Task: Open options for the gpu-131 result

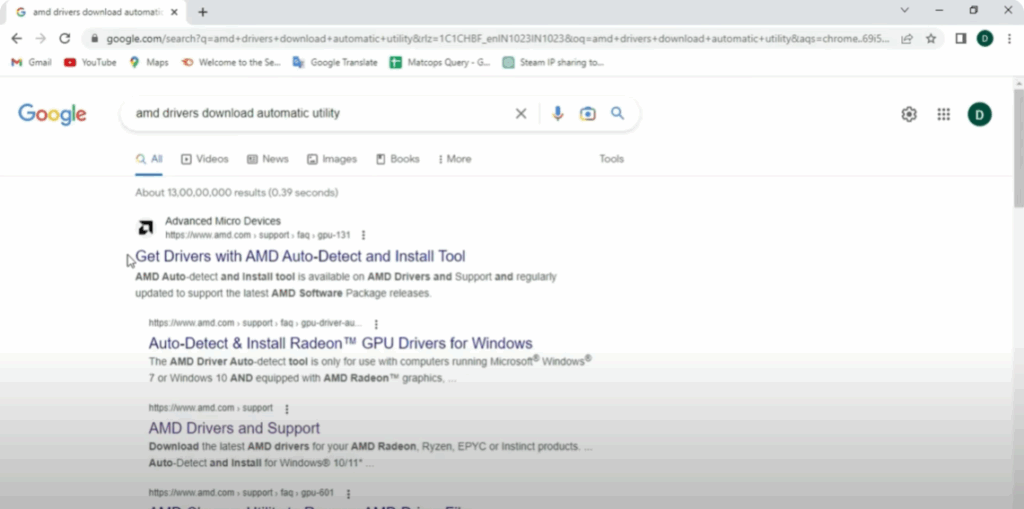Action: pos(364,235)
